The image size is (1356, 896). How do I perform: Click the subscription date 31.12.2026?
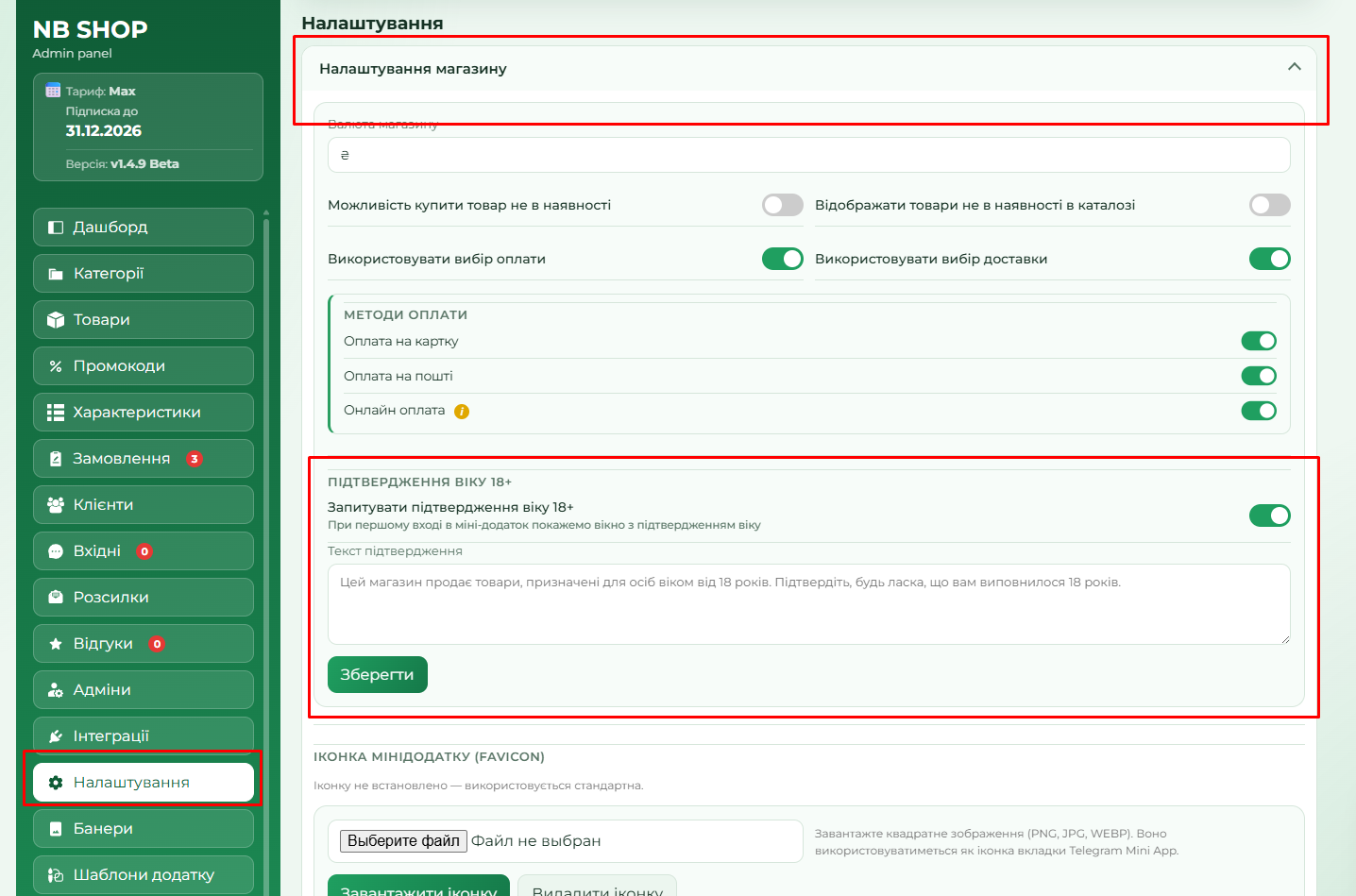point(104,130)
